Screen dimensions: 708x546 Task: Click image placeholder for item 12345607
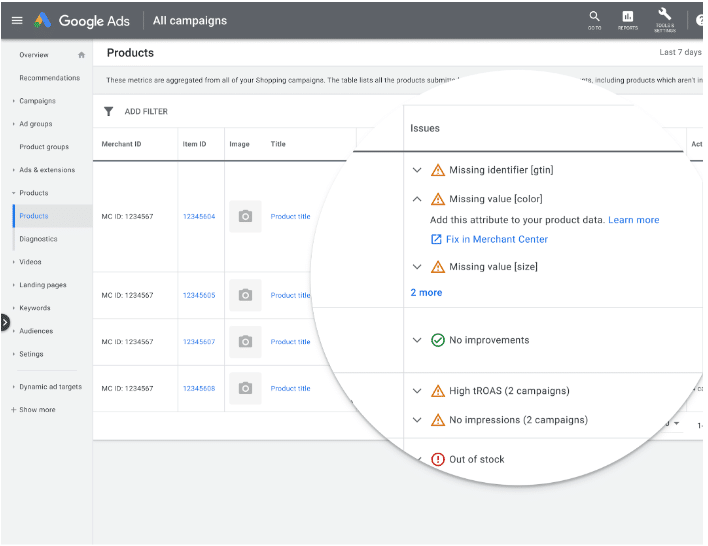(245, 341)
